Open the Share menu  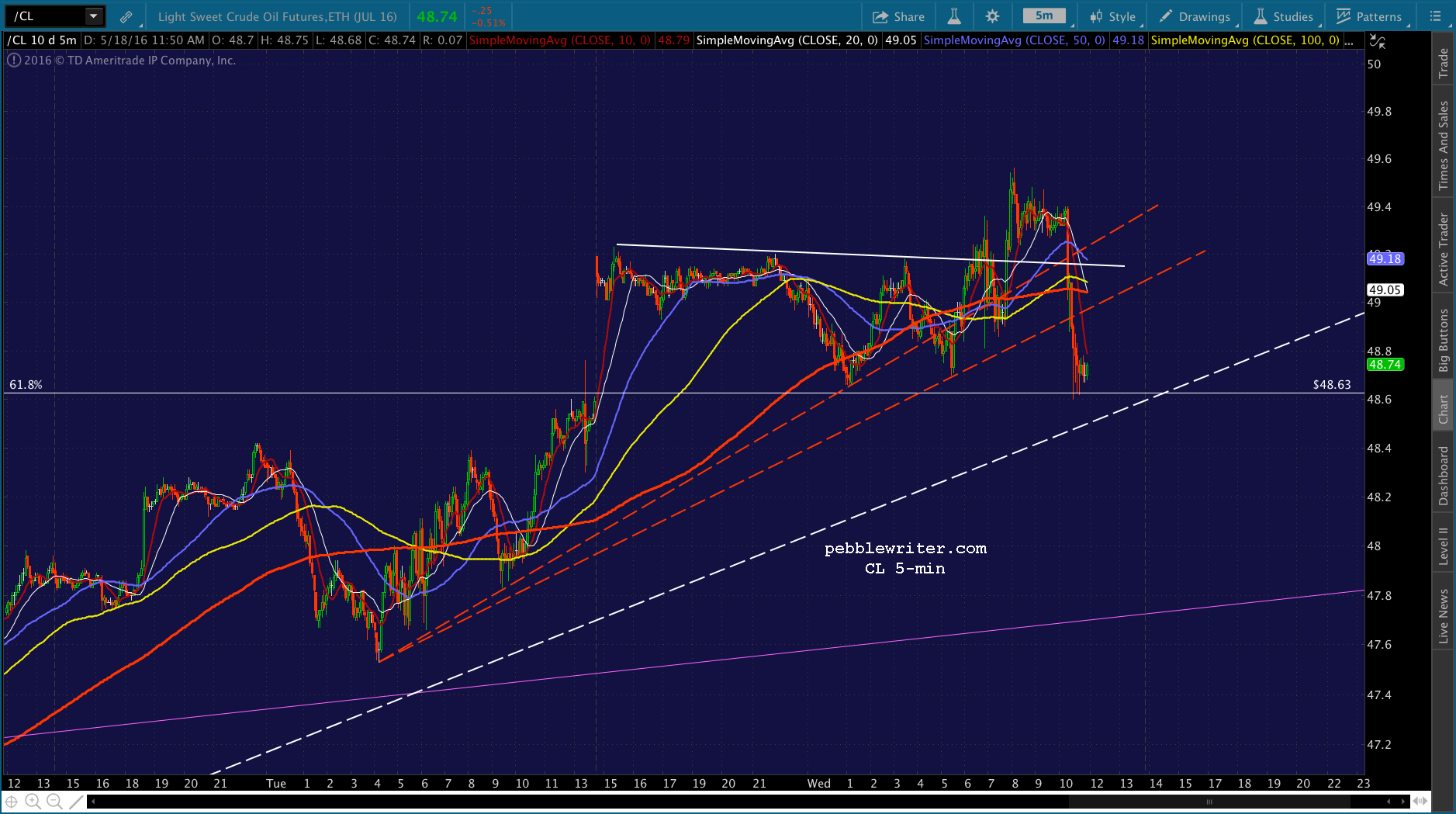click(x=898, y=16)
